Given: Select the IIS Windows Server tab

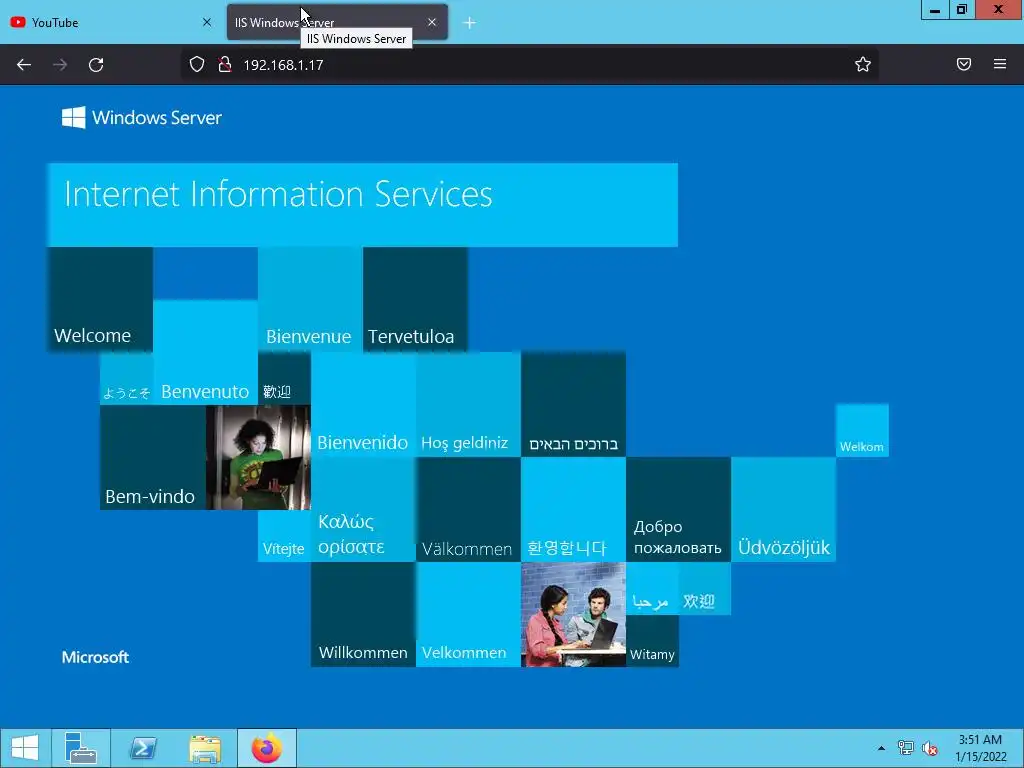Looking at the screenshot, I should click(337, 22).
